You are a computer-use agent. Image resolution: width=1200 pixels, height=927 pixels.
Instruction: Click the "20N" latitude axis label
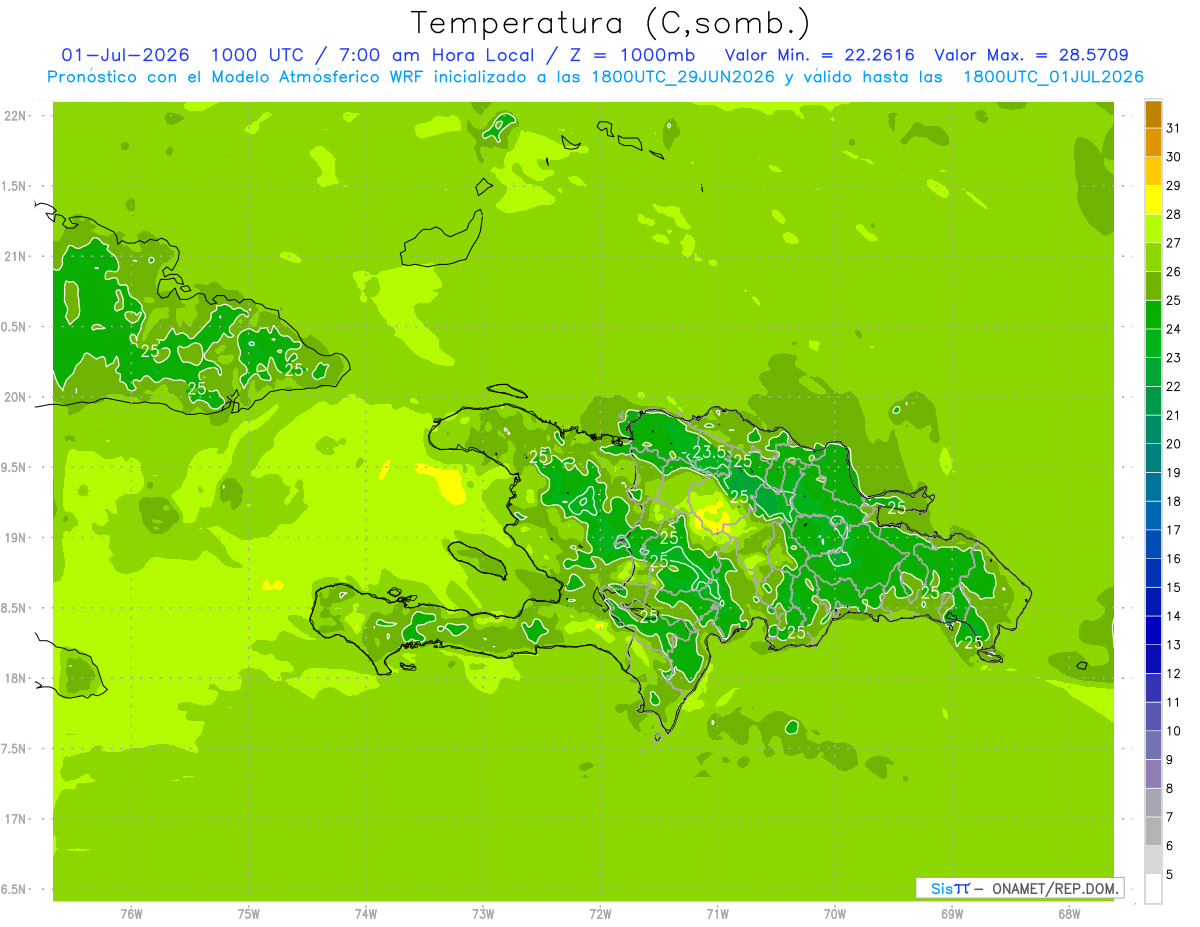pyautogui.click(x=15, y=397)
